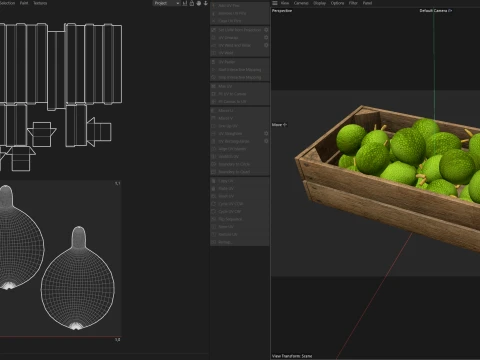
Task: Click the Default Camera label
Action: tap(435, 11)
